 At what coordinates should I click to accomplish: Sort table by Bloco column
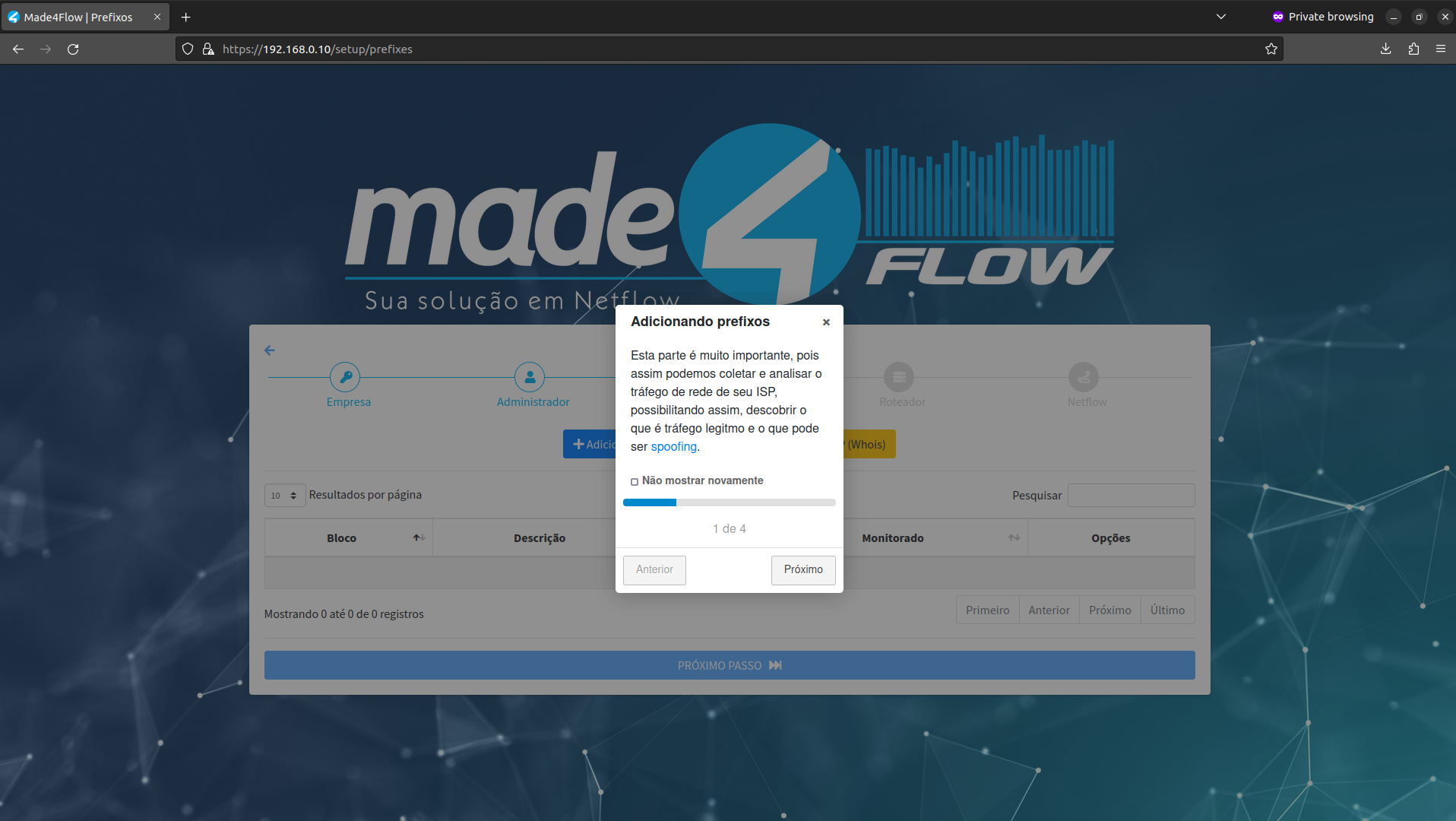(348, 538)
